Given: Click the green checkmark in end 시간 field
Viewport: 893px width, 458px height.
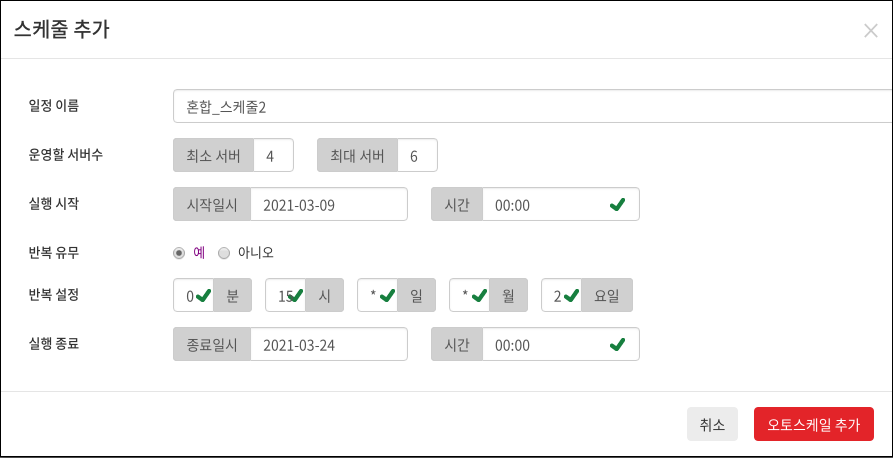Looking at the screenshot, I should tap(617, 344).
